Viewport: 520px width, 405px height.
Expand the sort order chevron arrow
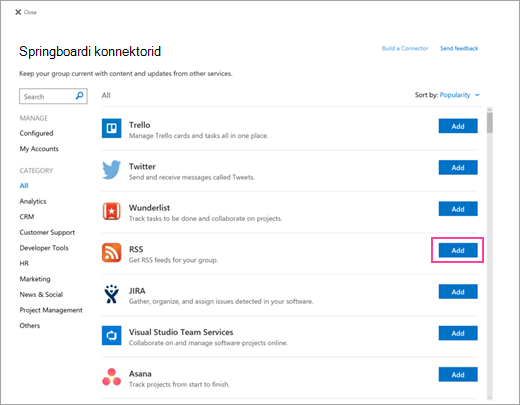tap(477, 95)
